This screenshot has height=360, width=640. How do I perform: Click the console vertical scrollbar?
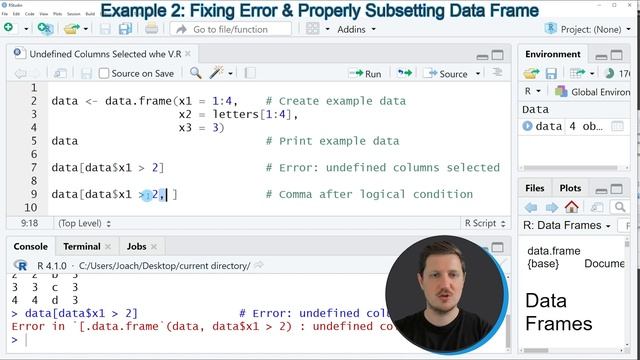508,331
